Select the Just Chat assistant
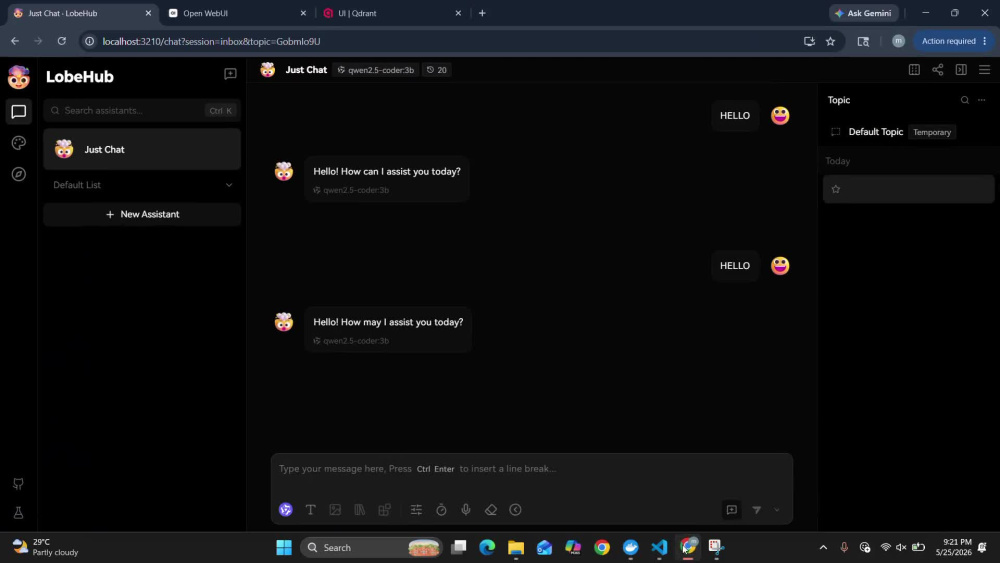The height and width of the screenshot is (563, 1000). point(142,149)
